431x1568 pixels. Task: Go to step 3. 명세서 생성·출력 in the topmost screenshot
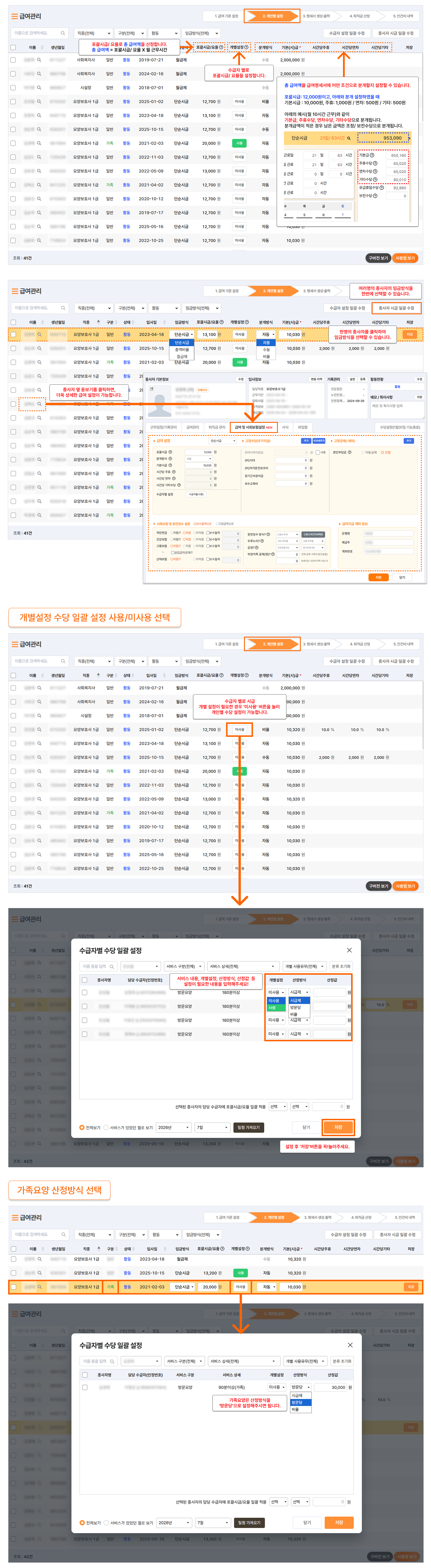click(x=317, y=16)
